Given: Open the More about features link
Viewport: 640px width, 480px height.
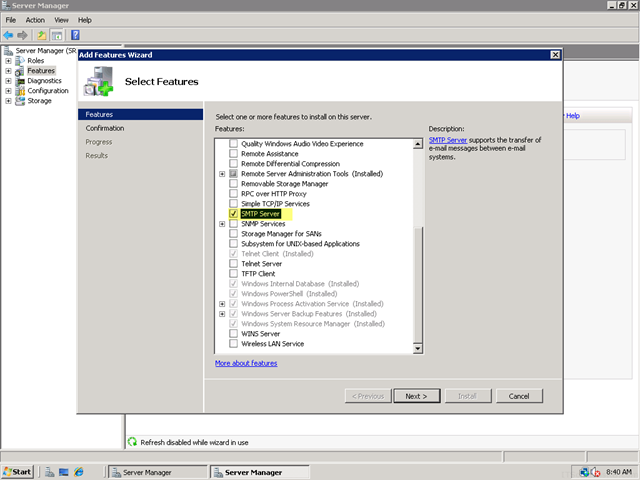Looking at the screenshot, I should [x=246, y=363].
